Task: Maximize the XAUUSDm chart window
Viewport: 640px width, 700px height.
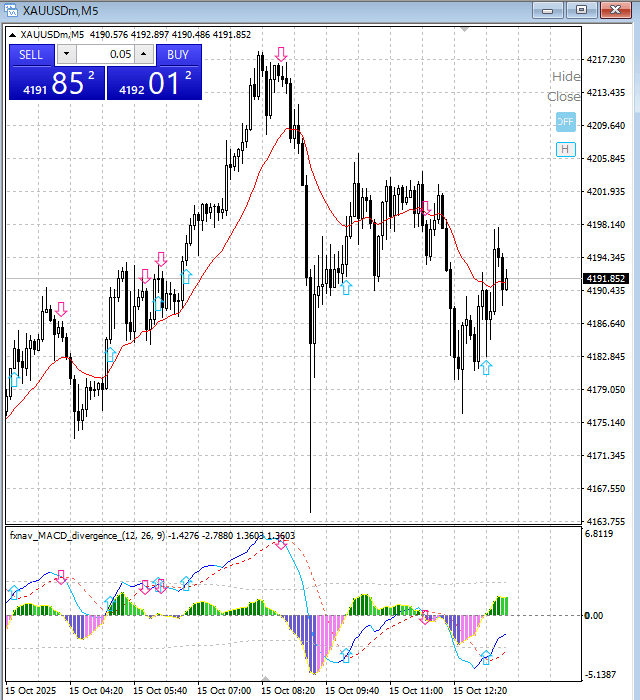Action: click(580, 10)
